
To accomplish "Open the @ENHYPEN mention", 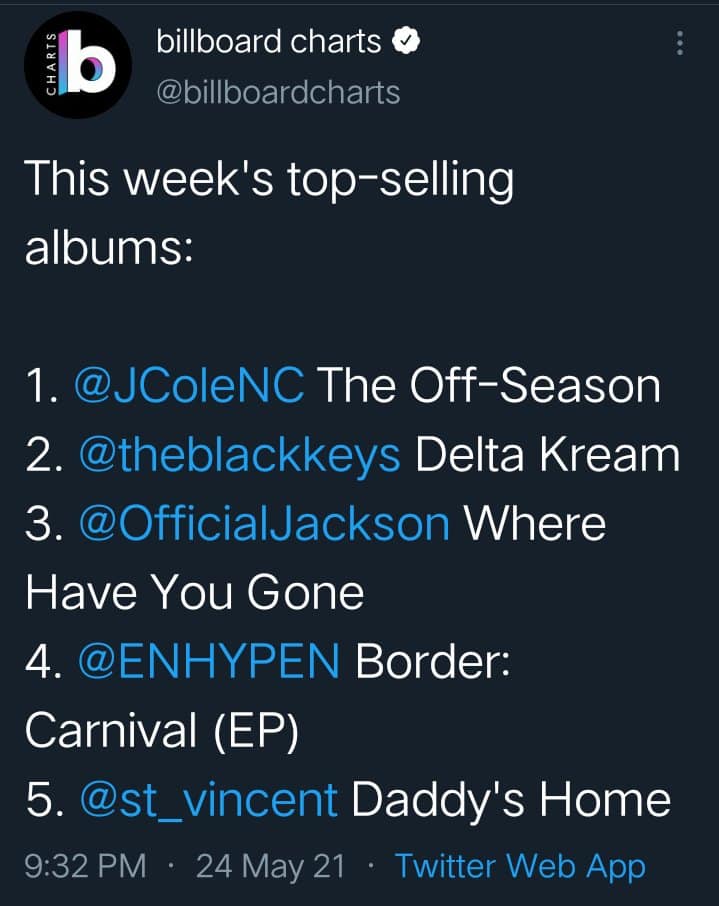I will tap(209, 663).
